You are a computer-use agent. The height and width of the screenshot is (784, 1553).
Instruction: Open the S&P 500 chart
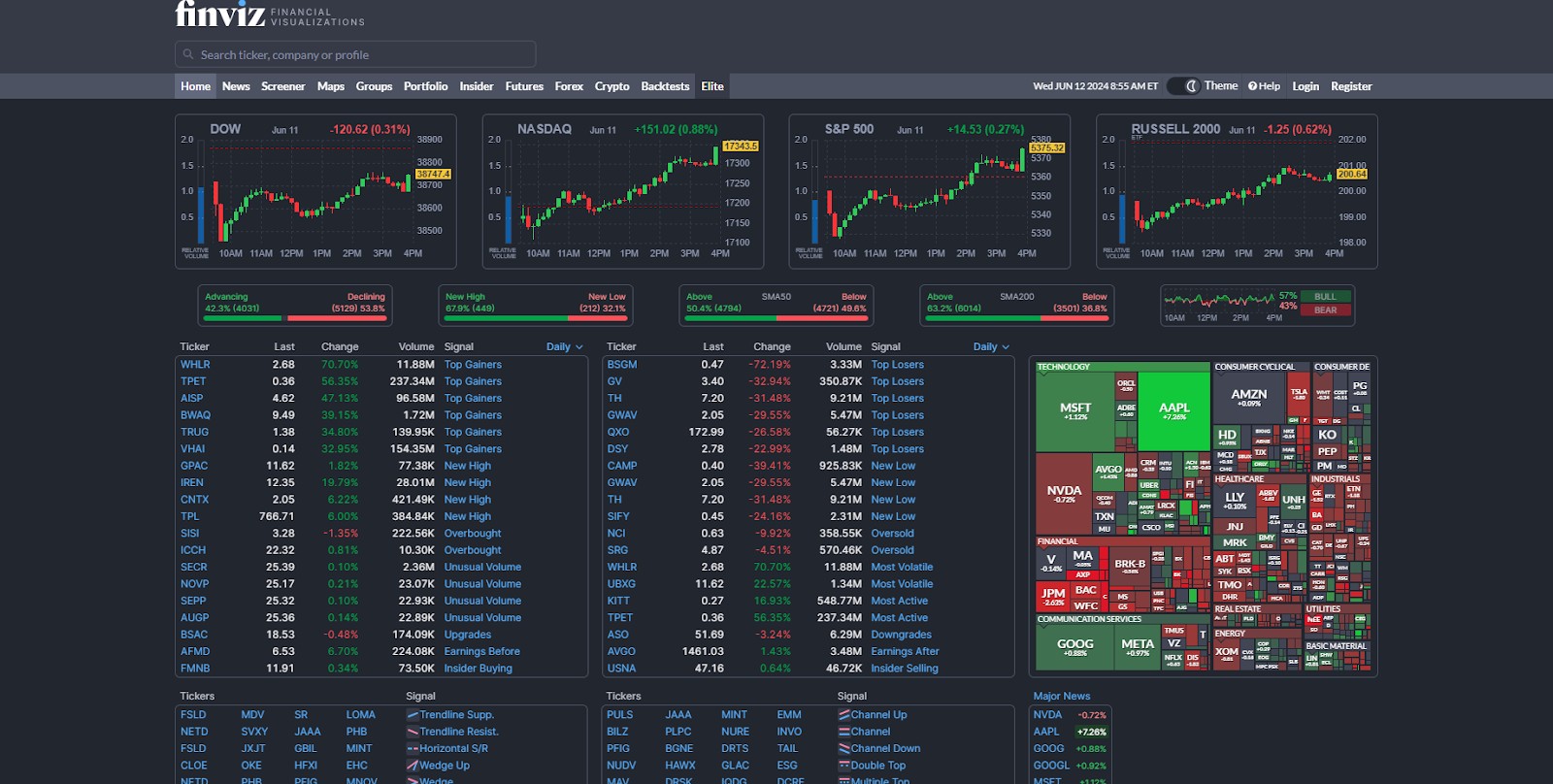pyautogui.click(x=930, y=191)
